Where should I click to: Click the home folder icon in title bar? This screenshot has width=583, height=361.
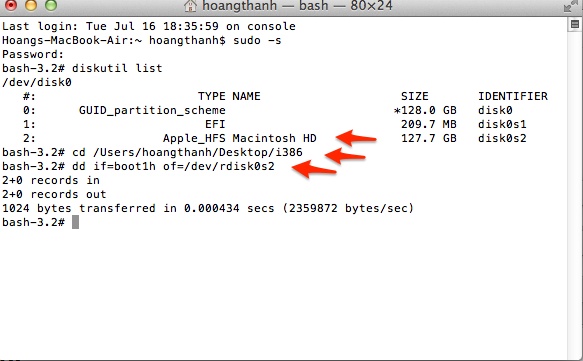pos(190,6)
